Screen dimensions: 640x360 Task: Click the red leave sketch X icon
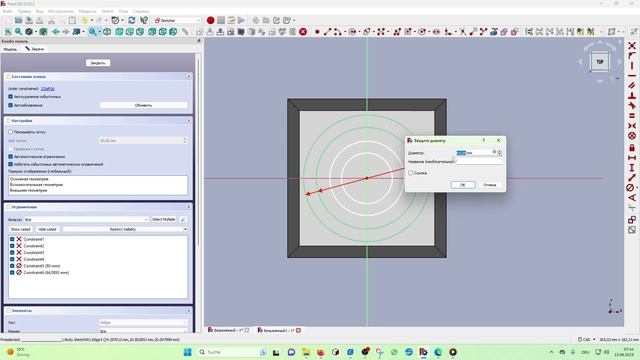303,31
